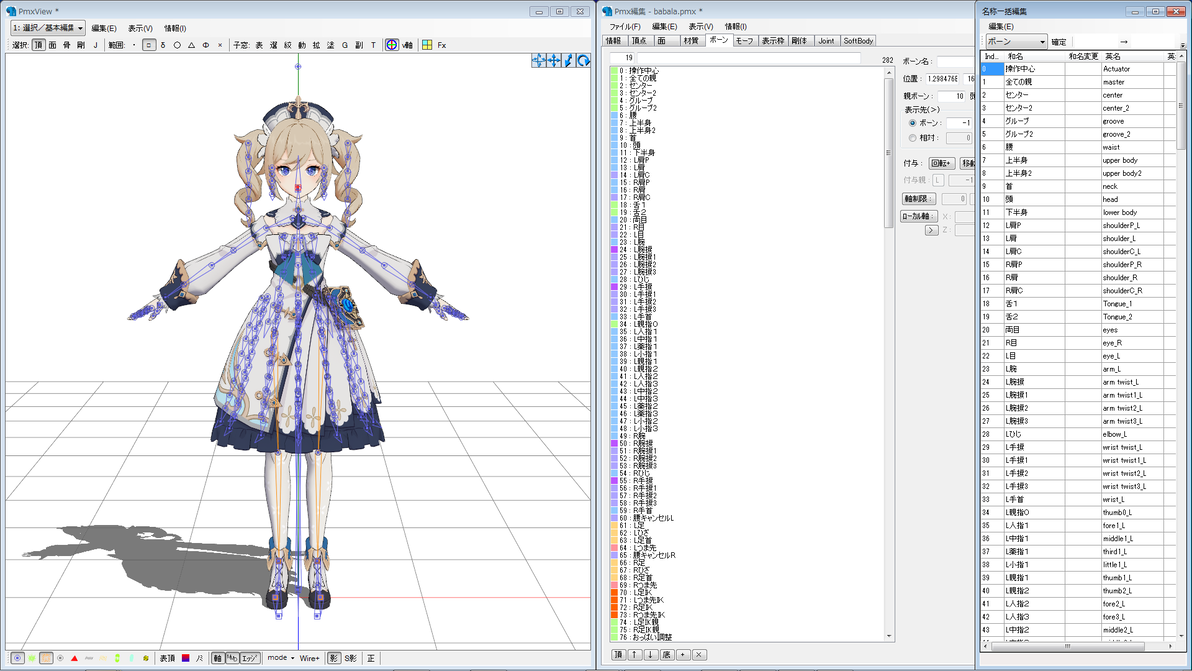Click the rotate camera icon in viewport

[583, 60]
